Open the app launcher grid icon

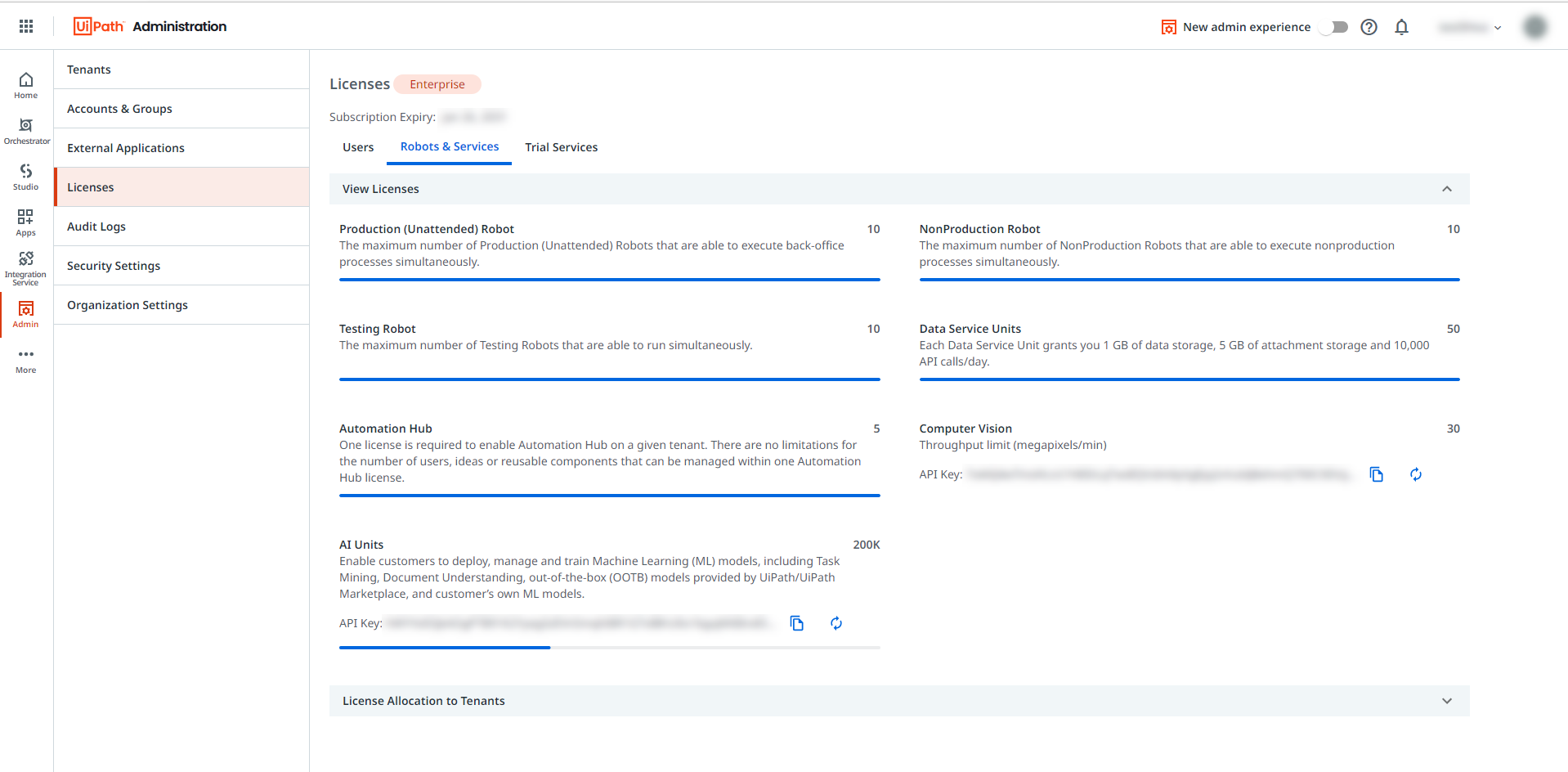pyautogui.click(x=26, y=26)
